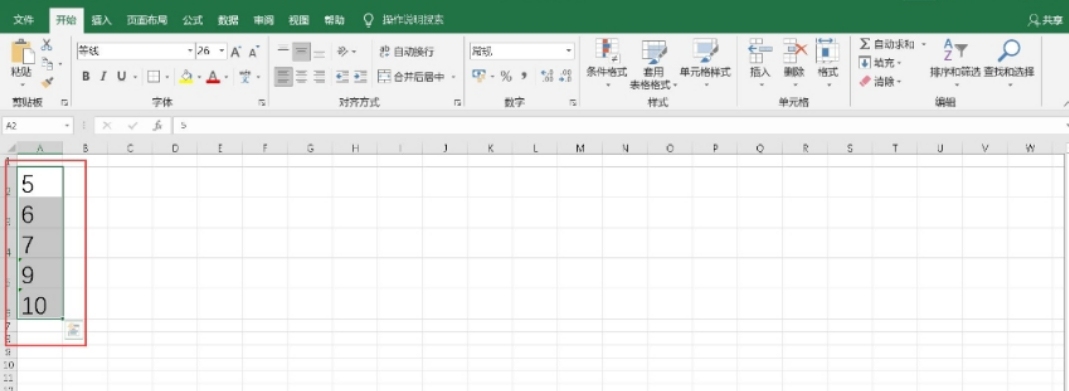Toggle align left
Screen dimensions: 1069x391
pos(283,76)
